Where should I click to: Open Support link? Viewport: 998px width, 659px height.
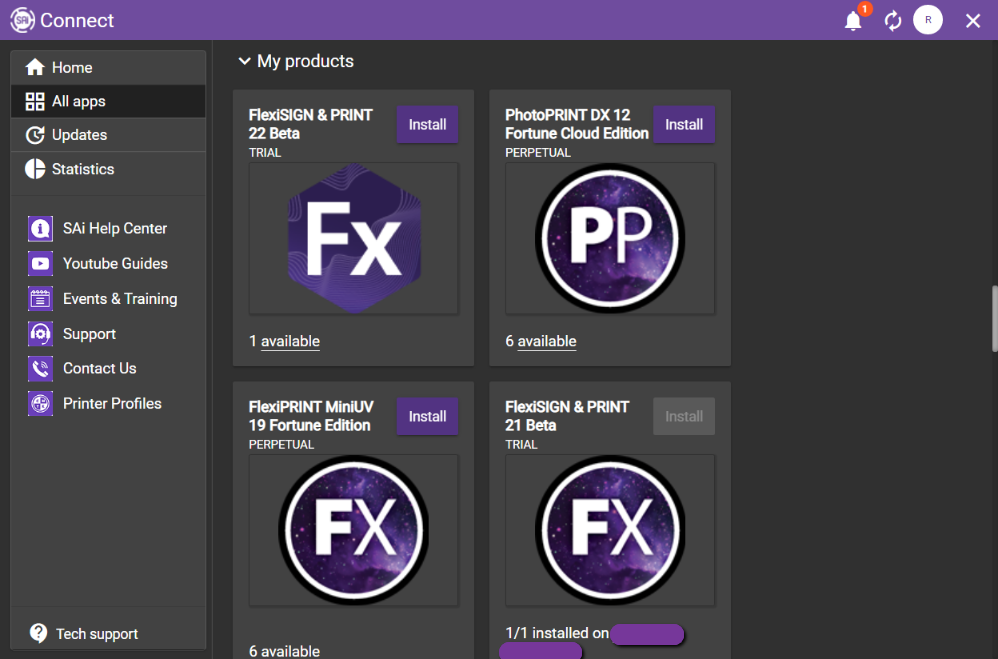89,334
